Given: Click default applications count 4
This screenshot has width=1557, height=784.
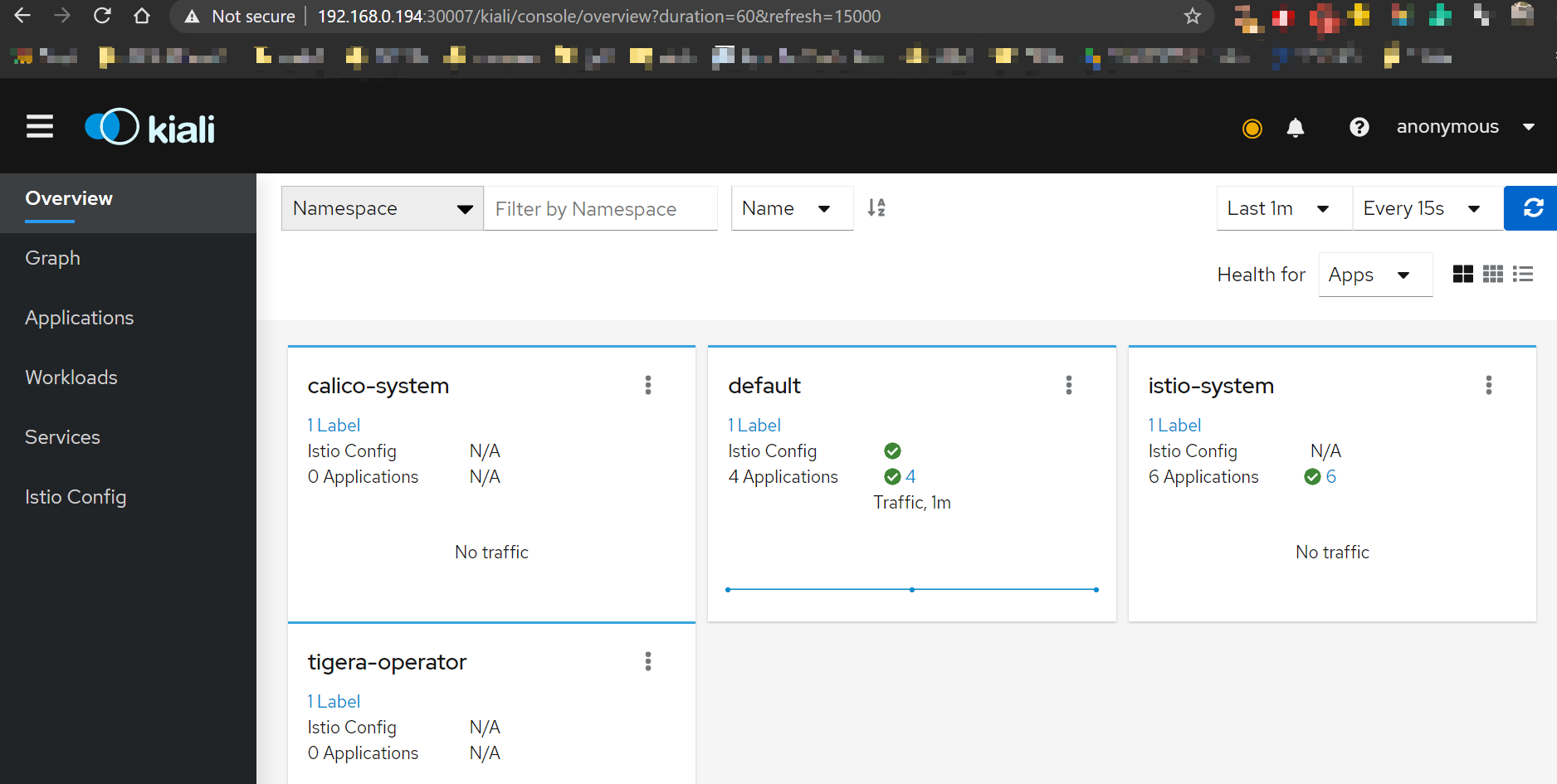Looking at the screenshot, I should point(910,476).
